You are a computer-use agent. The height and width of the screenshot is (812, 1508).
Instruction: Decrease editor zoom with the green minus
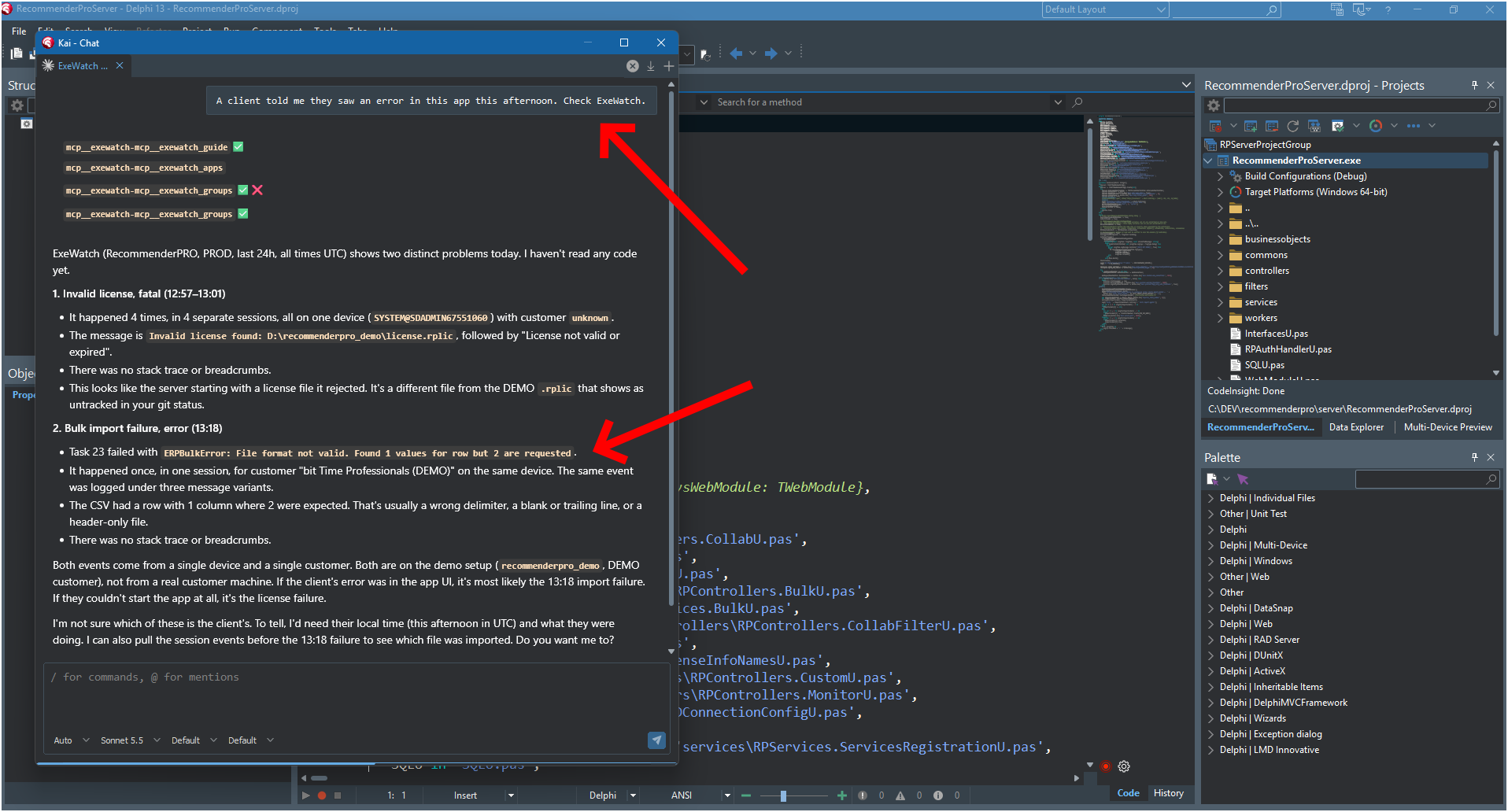pos(746,795)
